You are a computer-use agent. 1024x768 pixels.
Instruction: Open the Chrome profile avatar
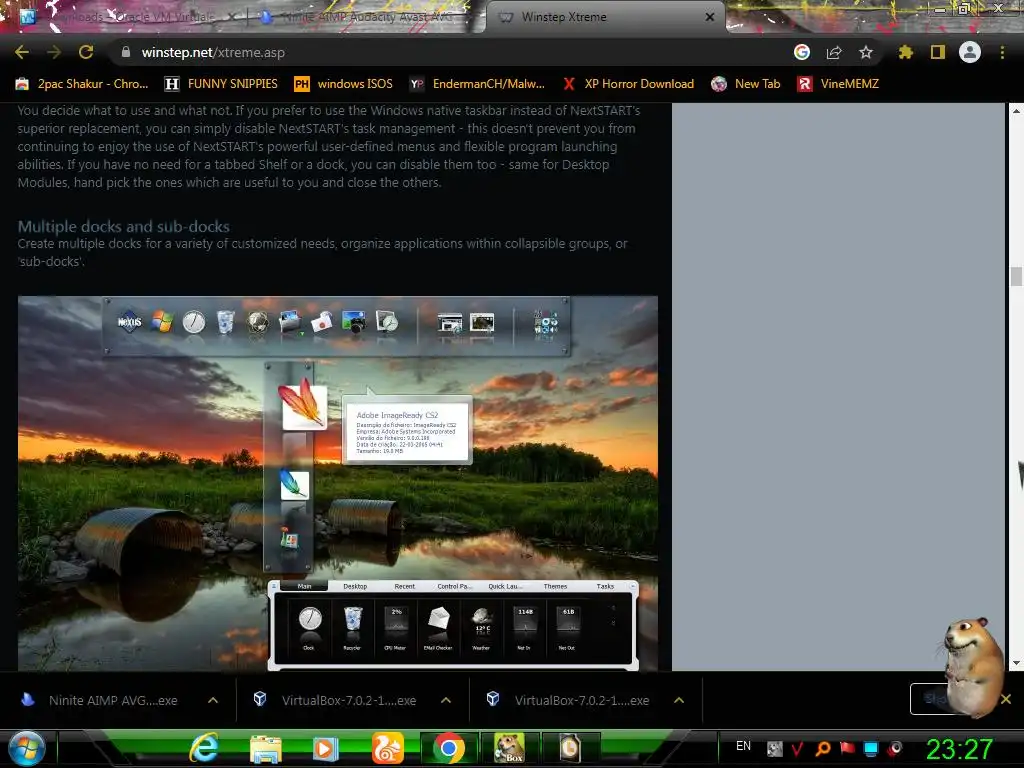pos(970,52)
